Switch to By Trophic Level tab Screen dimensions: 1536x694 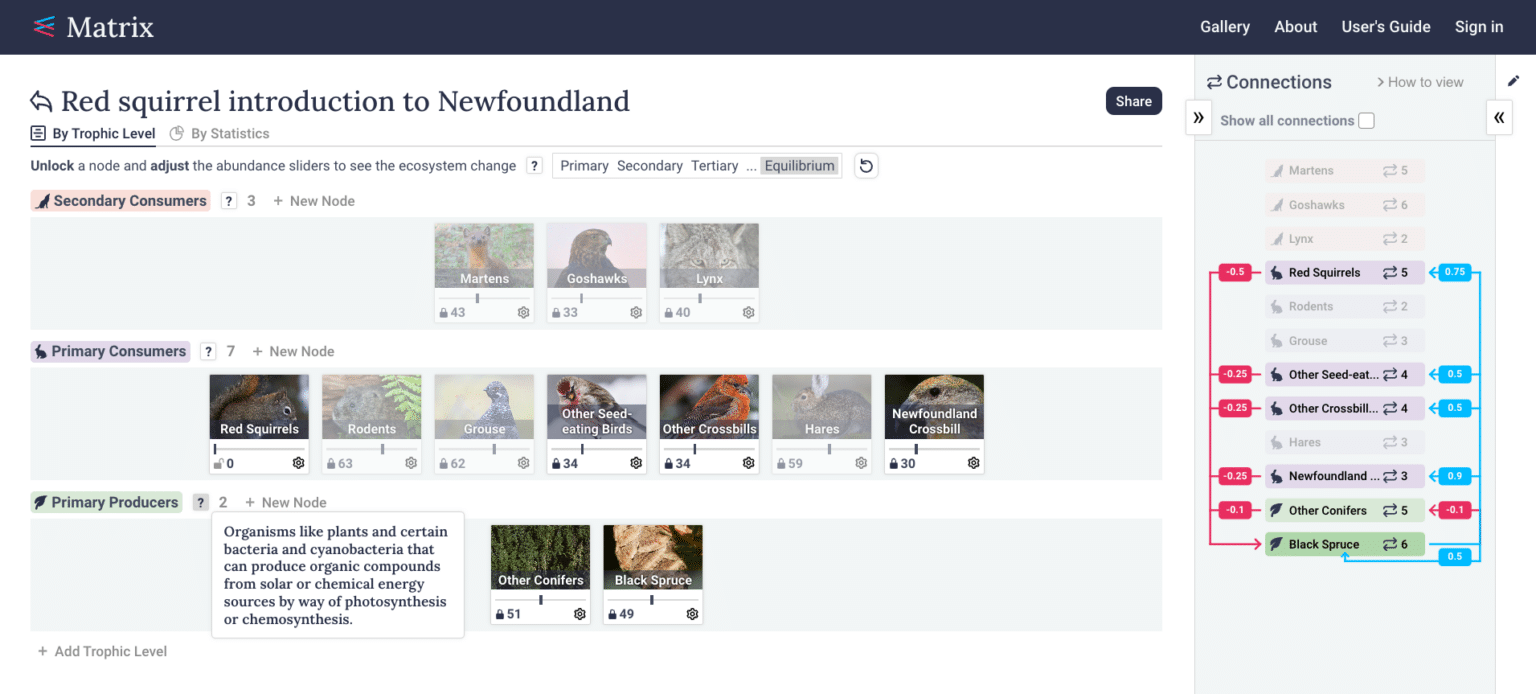click(x=93, y=134)
